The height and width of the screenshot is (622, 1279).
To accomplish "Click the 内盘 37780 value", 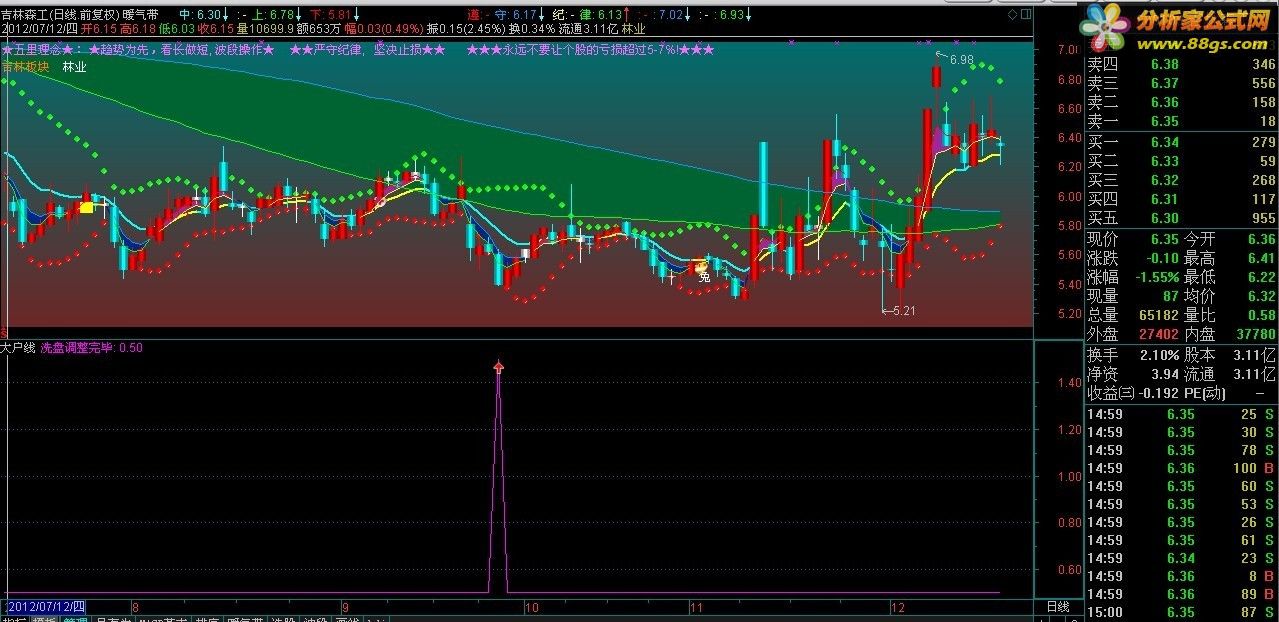I will (1254, 335).
